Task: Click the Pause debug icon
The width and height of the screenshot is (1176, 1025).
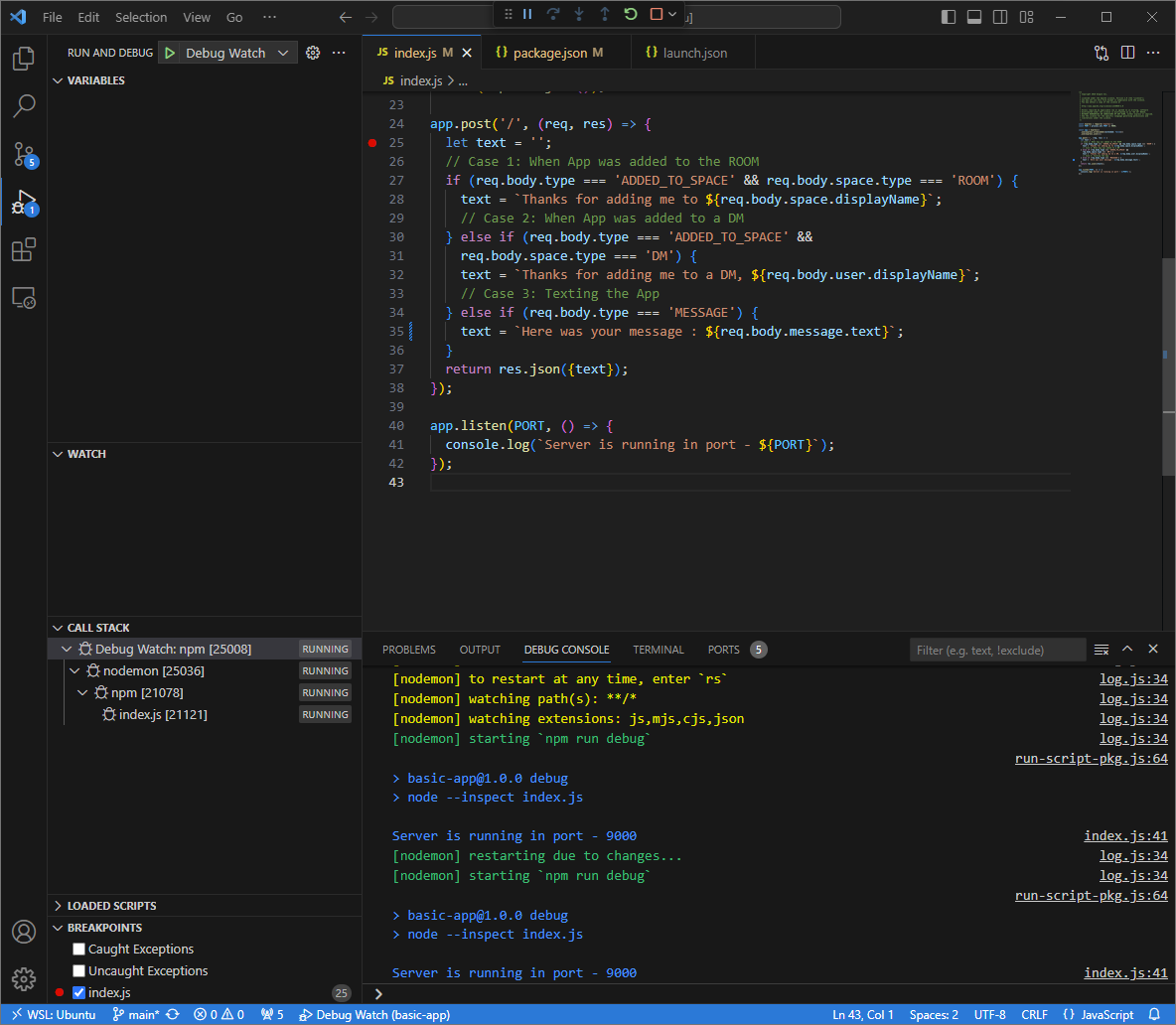Action: (x=526, y=15)
